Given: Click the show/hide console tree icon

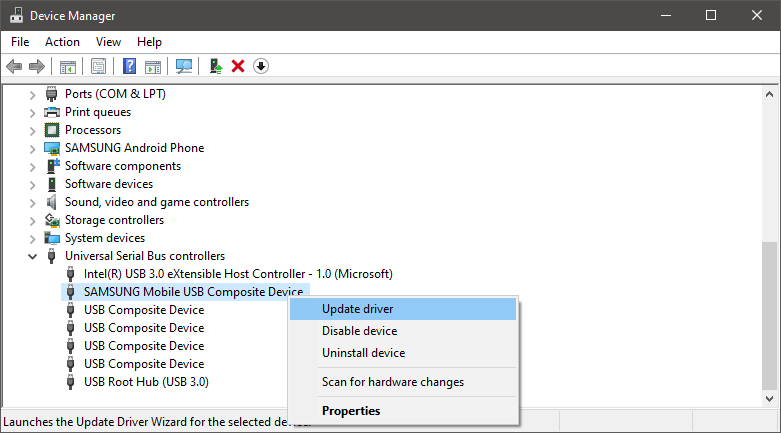Looking at the screenshot, I should [x=68, y=67].
